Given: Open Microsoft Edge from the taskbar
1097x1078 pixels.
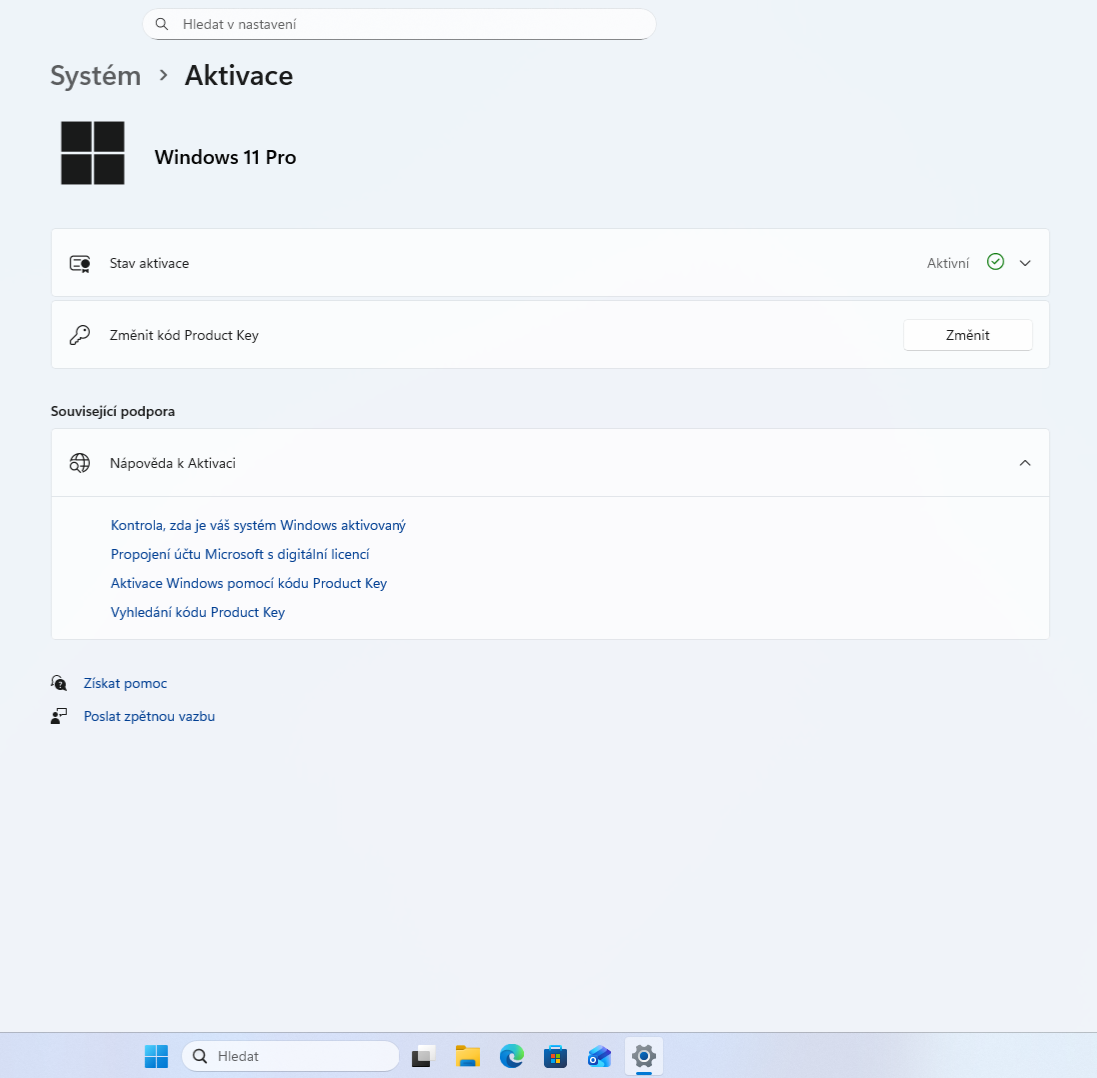Looking at the screenshot, I should click(512, 1056).
